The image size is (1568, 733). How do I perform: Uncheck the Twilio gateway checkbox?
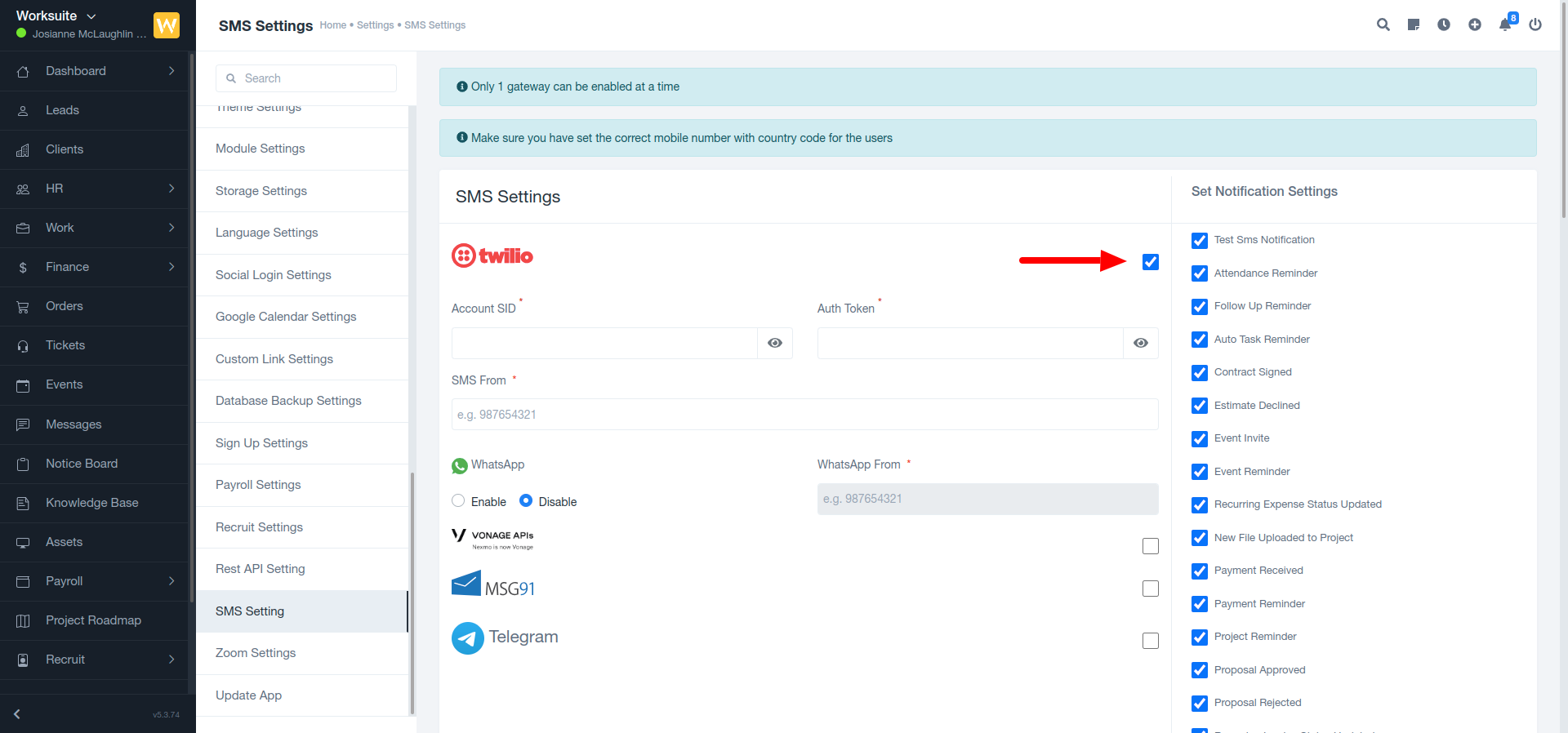pos(1151,262)
